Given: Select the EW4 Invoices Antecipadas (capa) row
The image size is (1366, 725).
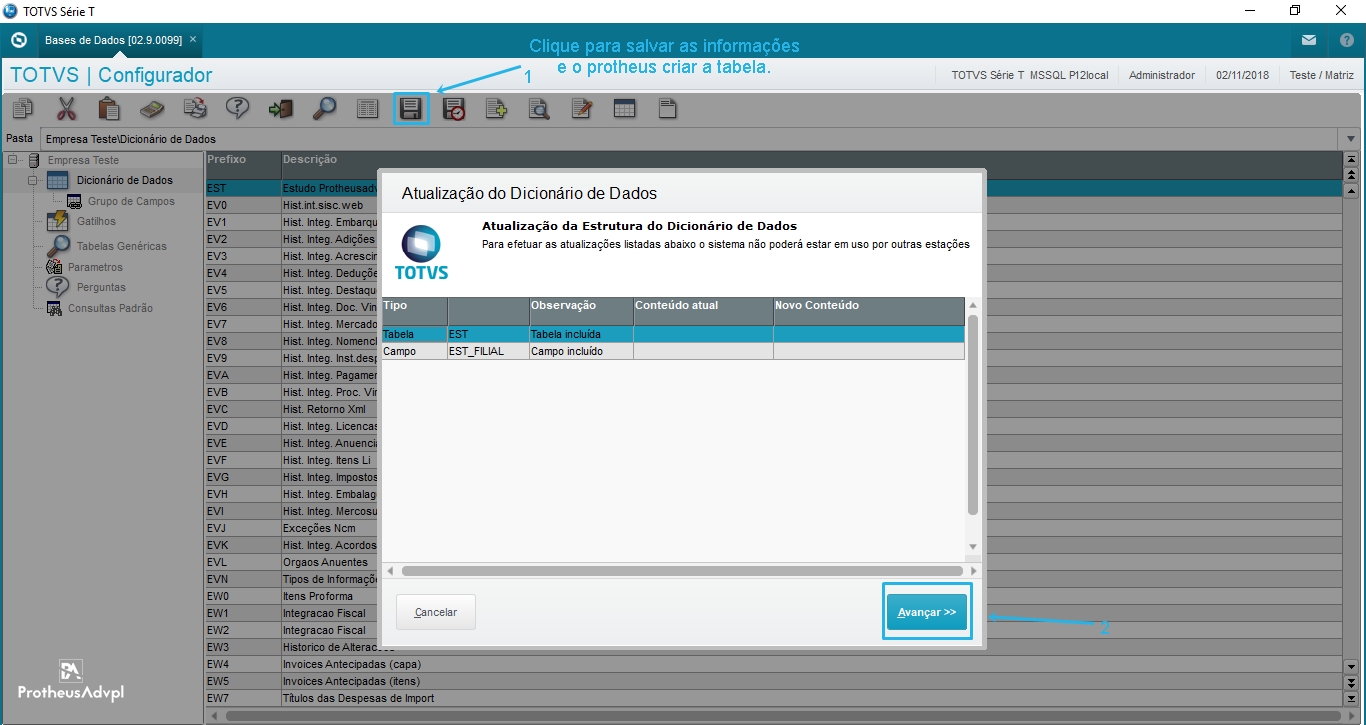Looking at the screenshot, I should pos(774,664).
